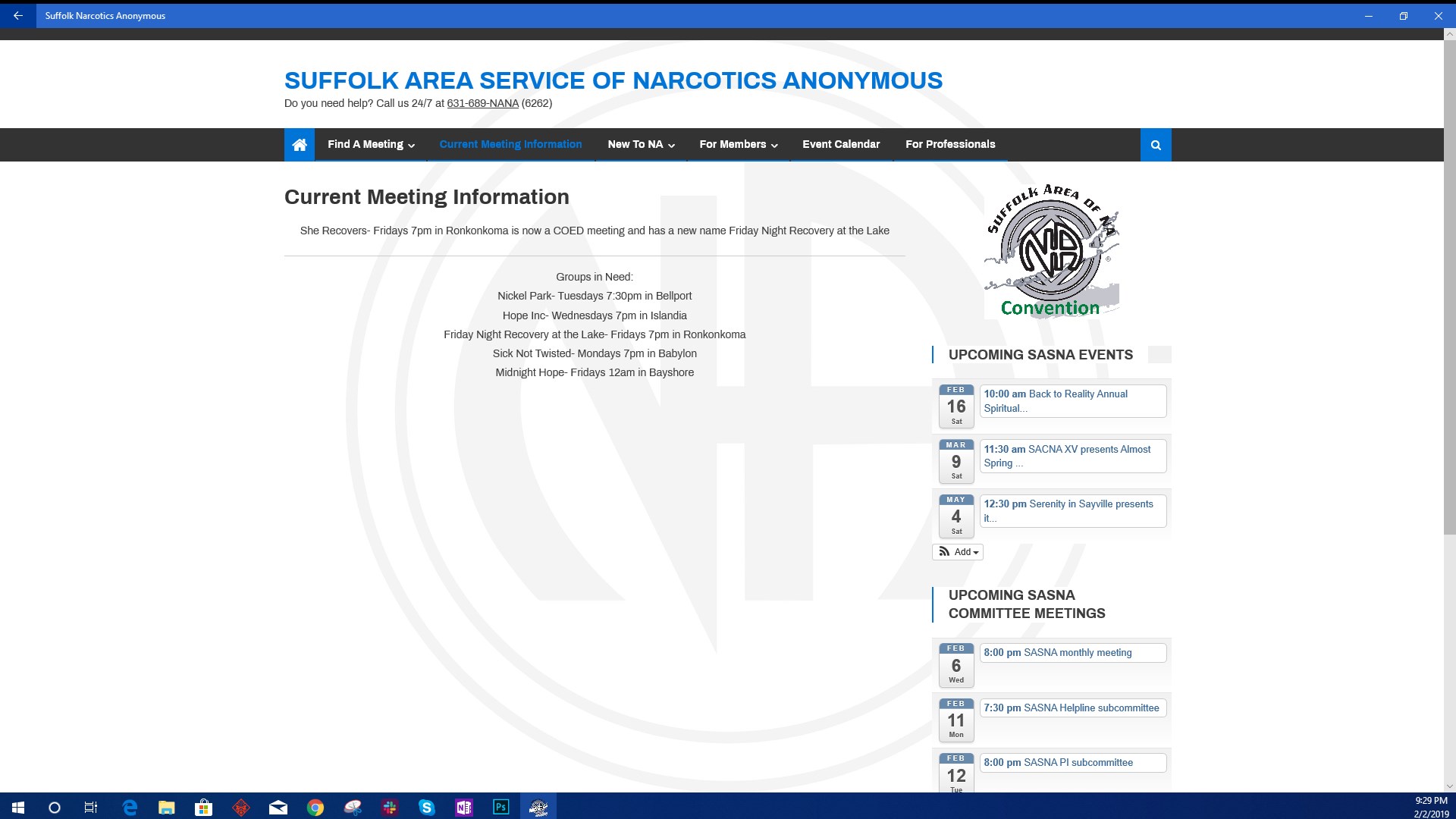
Task: Click the back arrow in title bar
Action: point(18,15)
